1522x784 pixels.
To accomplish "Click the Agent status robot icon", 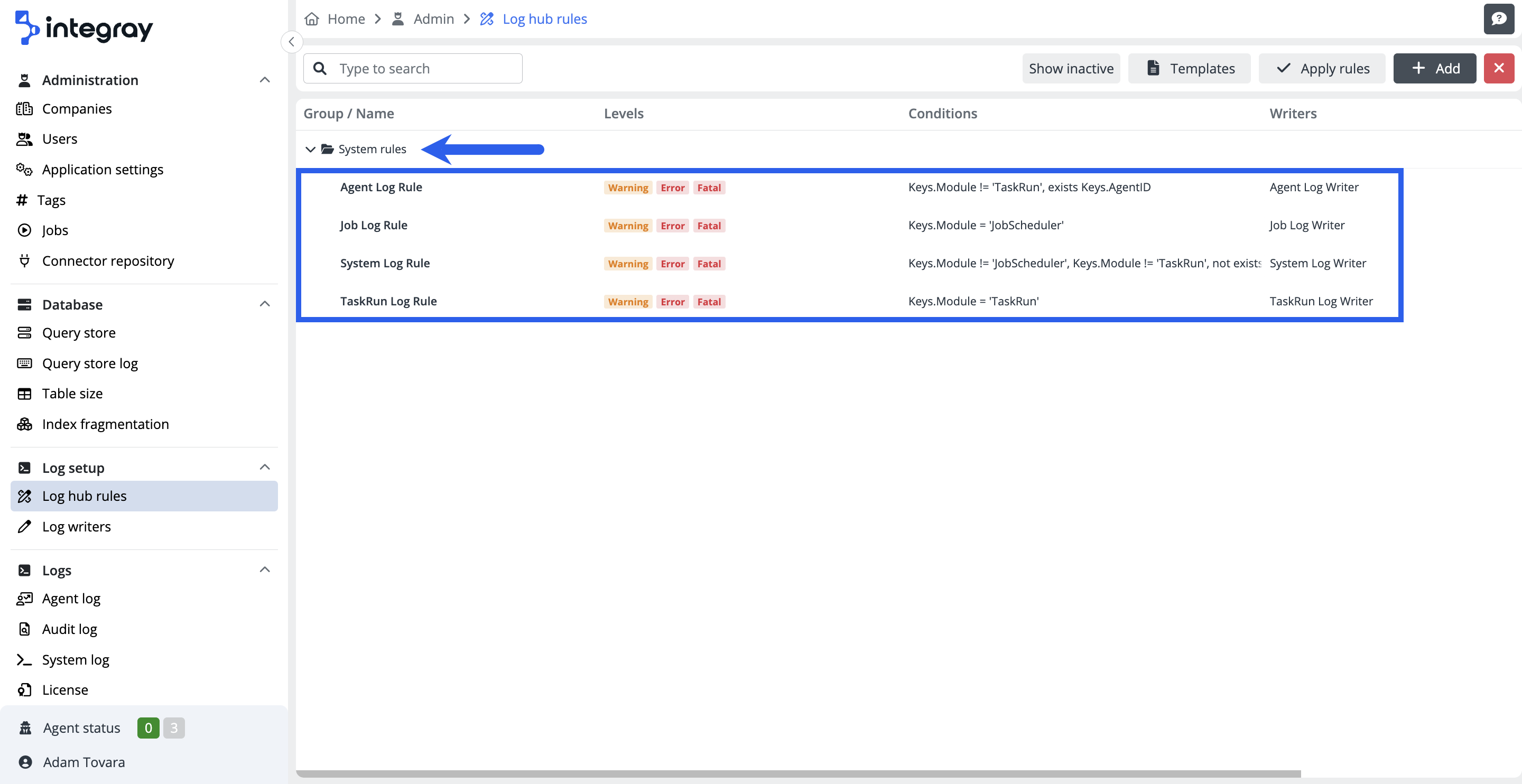I will [25, 728].
